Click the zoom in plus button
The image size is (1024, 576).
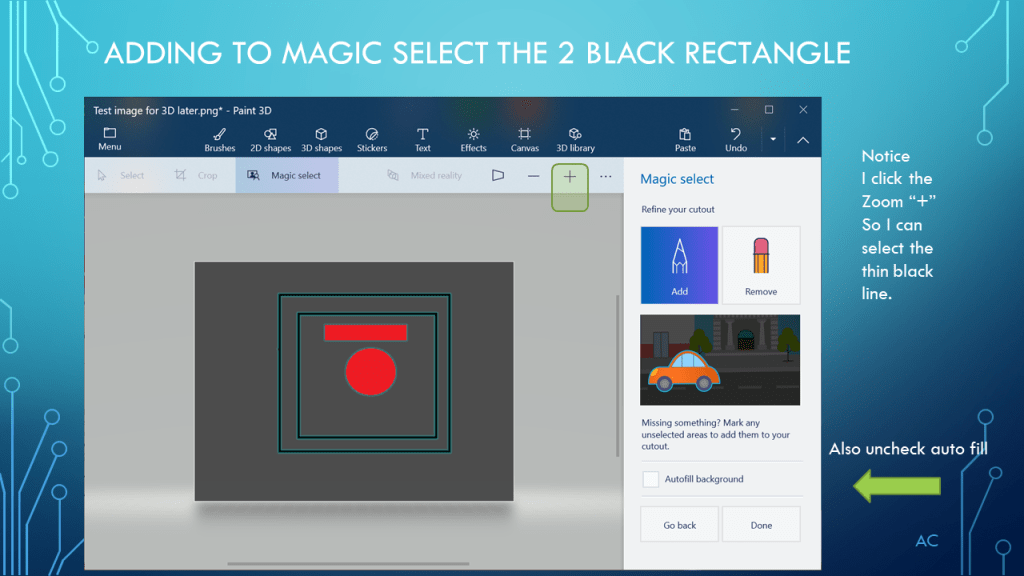[570, 177]
